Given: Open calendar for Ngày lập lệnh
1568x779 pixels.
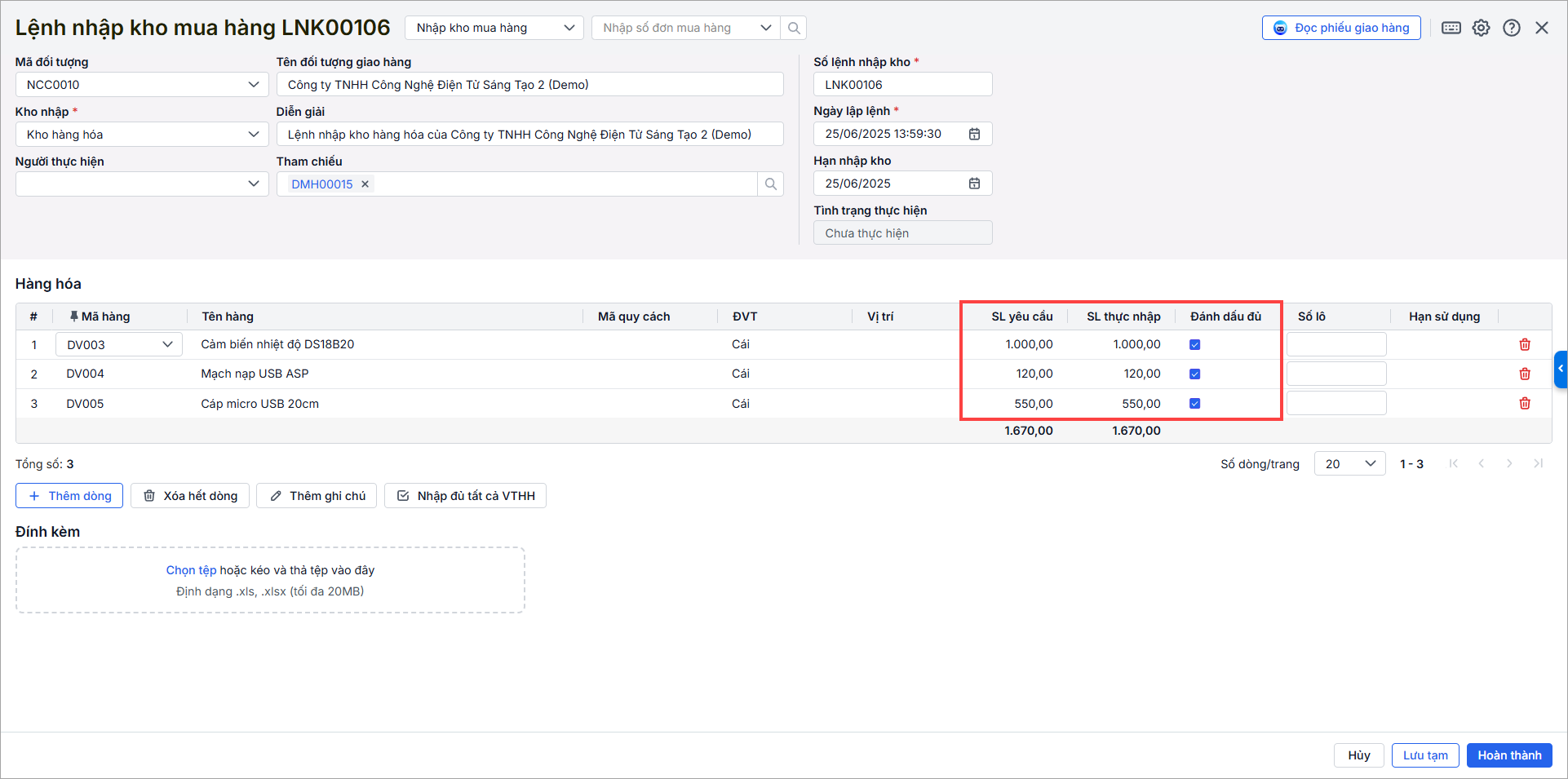Looking at the screenshot, I should [974, 134].
